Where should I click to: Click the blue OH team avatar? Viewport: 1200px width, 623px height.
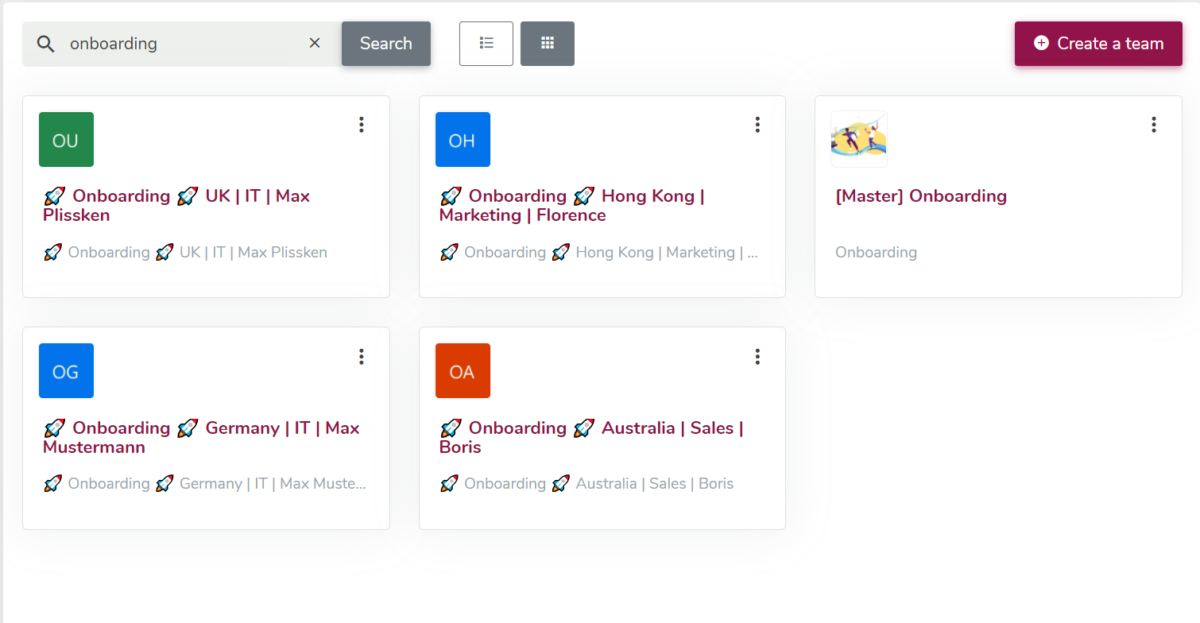pyautogui.click(x=462, y=139)
